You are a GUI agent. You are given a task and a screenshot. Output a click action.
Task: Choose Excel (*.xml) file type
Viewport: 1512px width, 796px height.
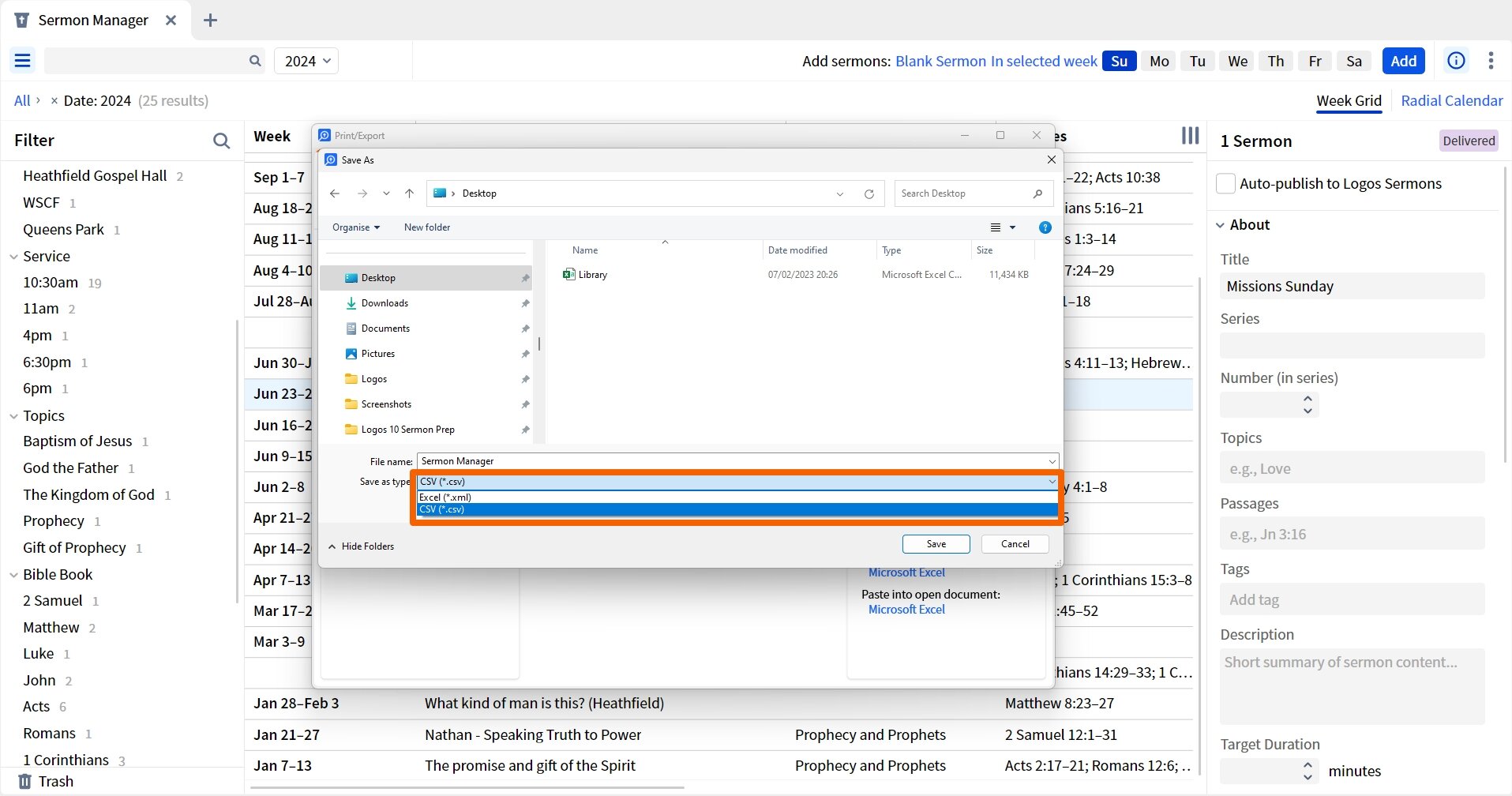coord(737,497)
